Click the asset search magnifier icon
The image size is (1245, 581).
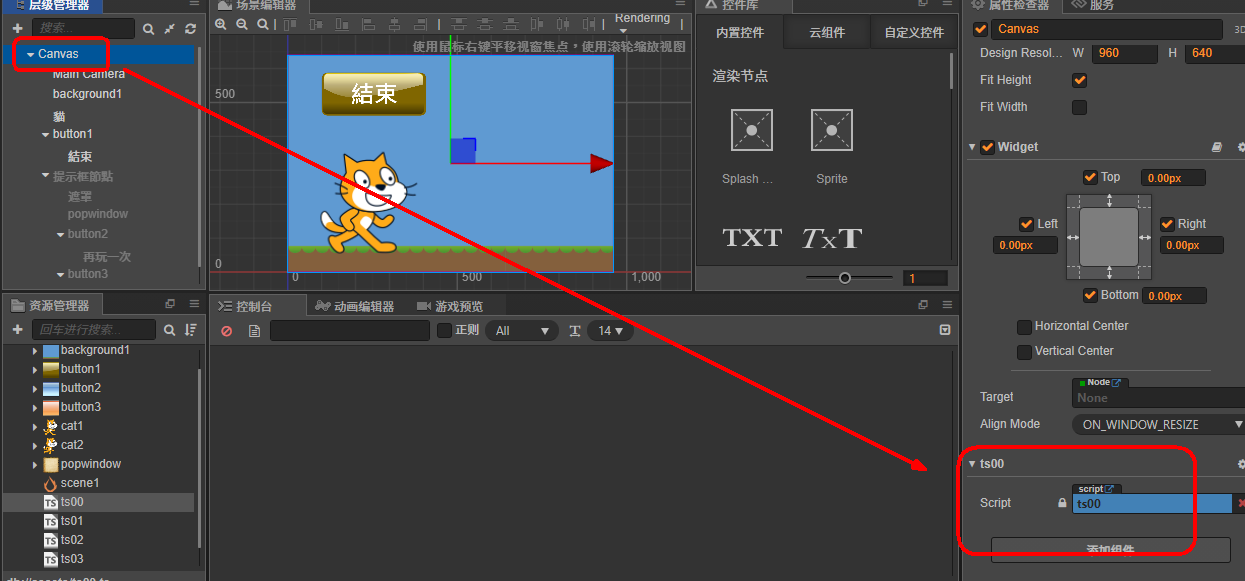pos(170,330)
